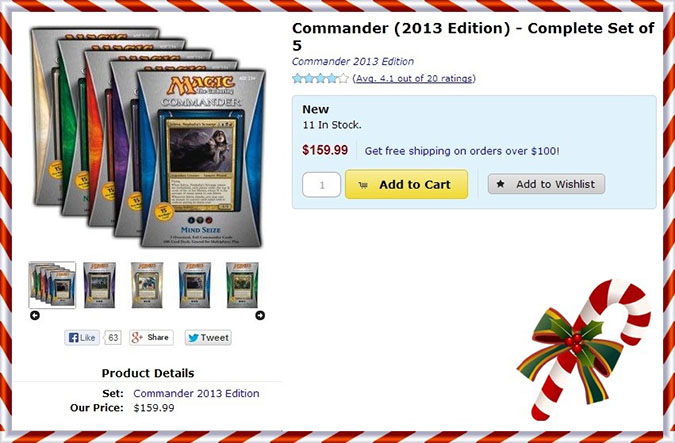Screen dimensions: 675x443
Task: Select the blue deck thumbnail
Action: (195, 285)
